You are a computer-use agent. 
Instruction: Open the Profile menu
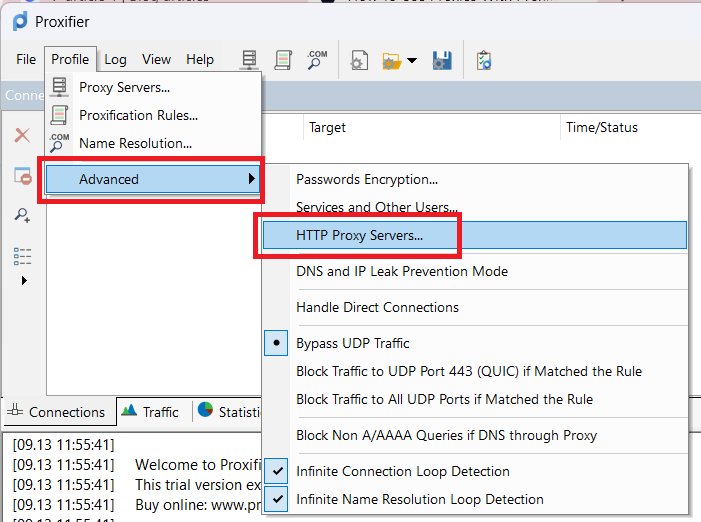[70, 59]
